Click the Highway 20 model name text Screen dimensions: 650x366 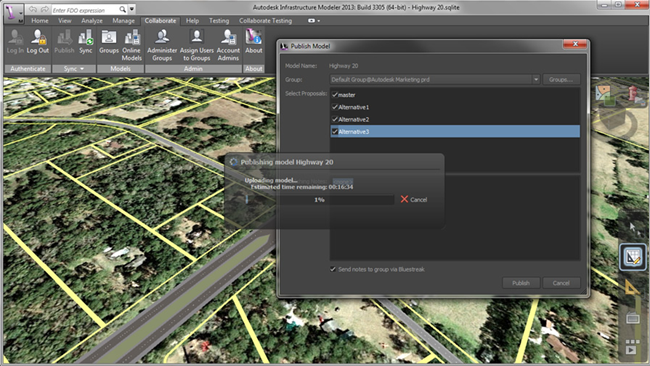tap(343, 65)
